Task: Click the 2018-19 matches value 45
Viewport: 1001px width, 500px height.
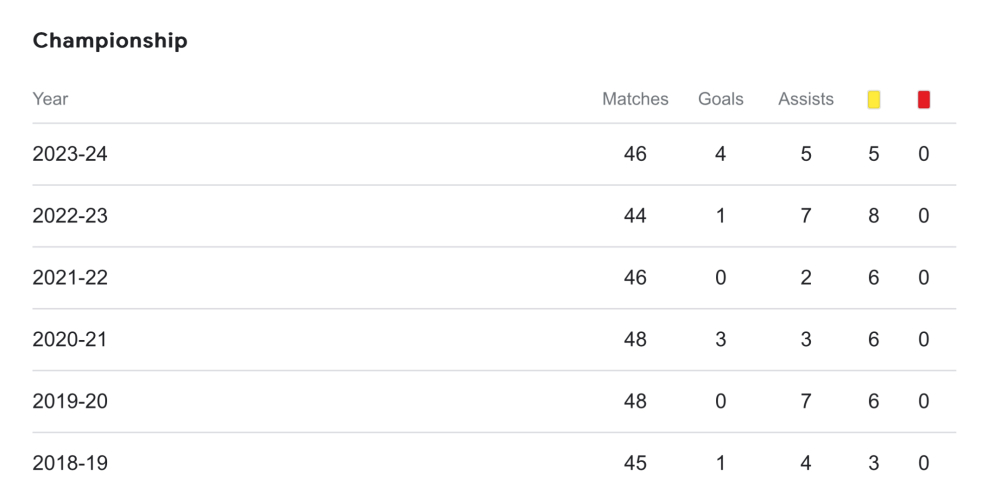Action: pos(635,463)
